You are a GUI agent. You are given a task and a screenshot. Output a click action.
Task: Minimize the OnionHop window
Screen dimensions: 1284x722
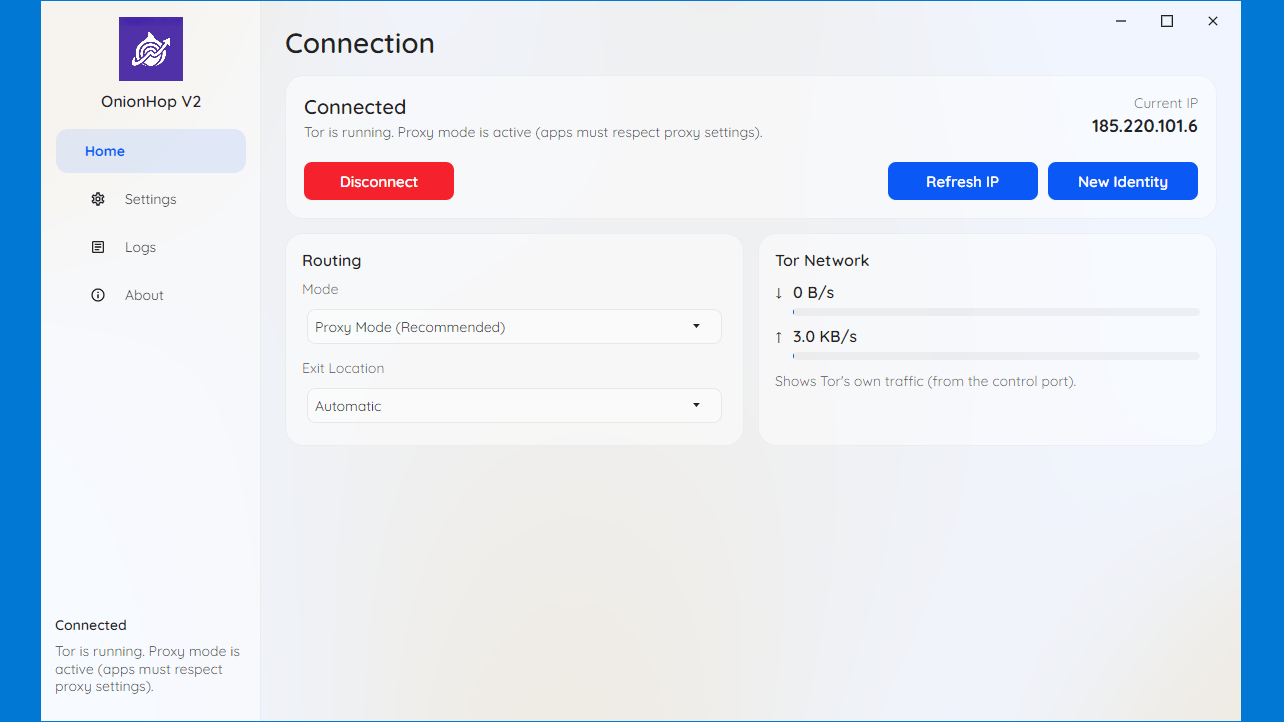click(1120, 21)
